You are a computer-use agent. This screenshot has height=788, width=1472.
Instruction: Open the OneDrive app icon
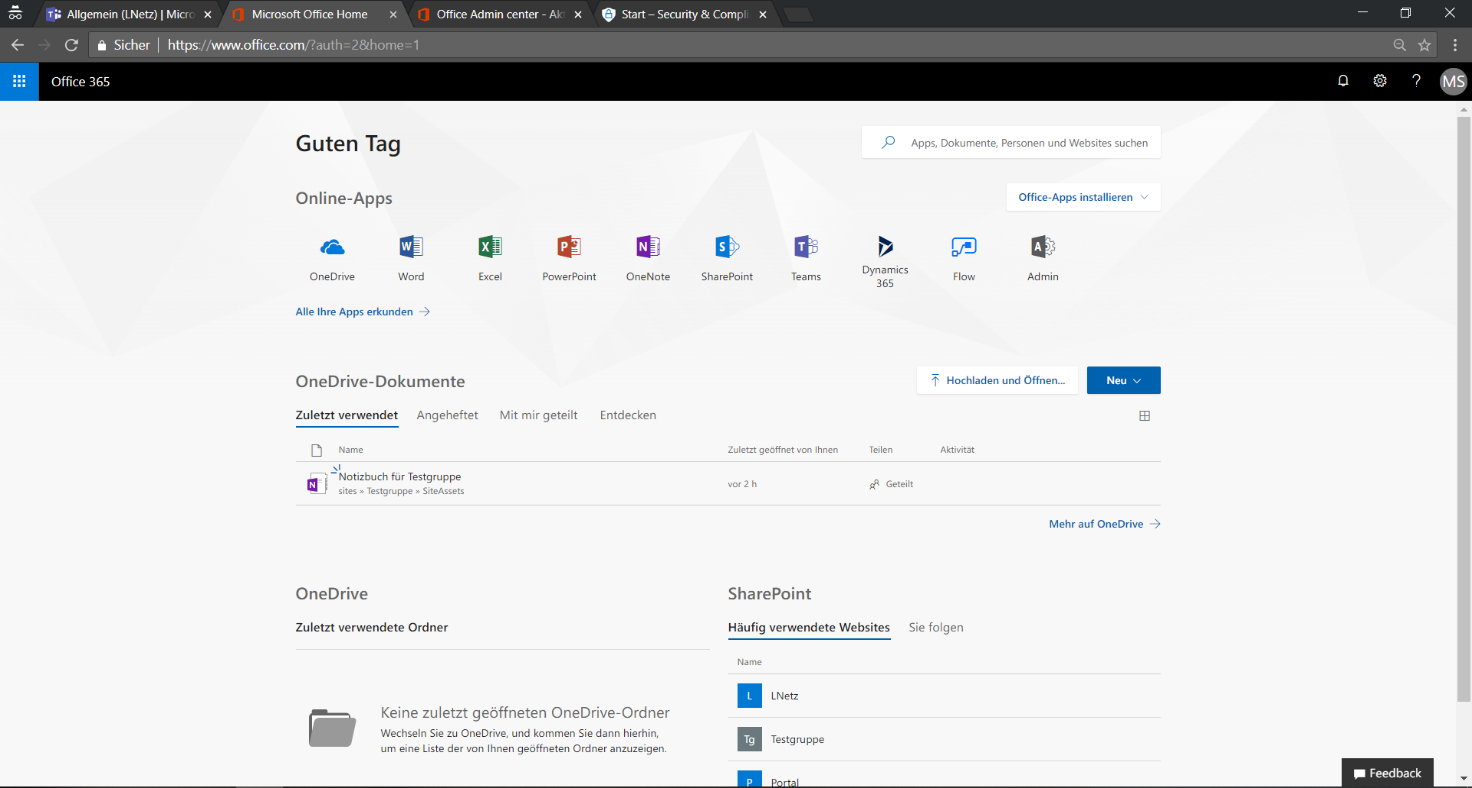click(x=332, y=247)
